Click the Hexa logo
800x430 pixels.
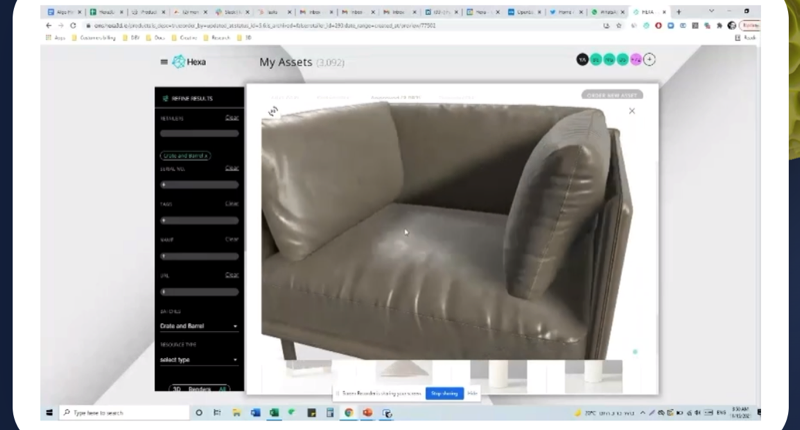coord(189,62)
